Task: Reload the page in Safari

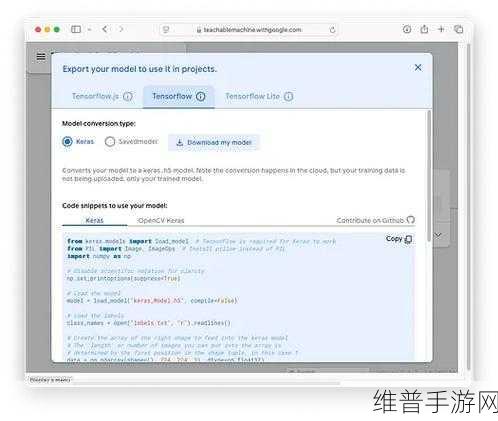Action: (332, 30)
